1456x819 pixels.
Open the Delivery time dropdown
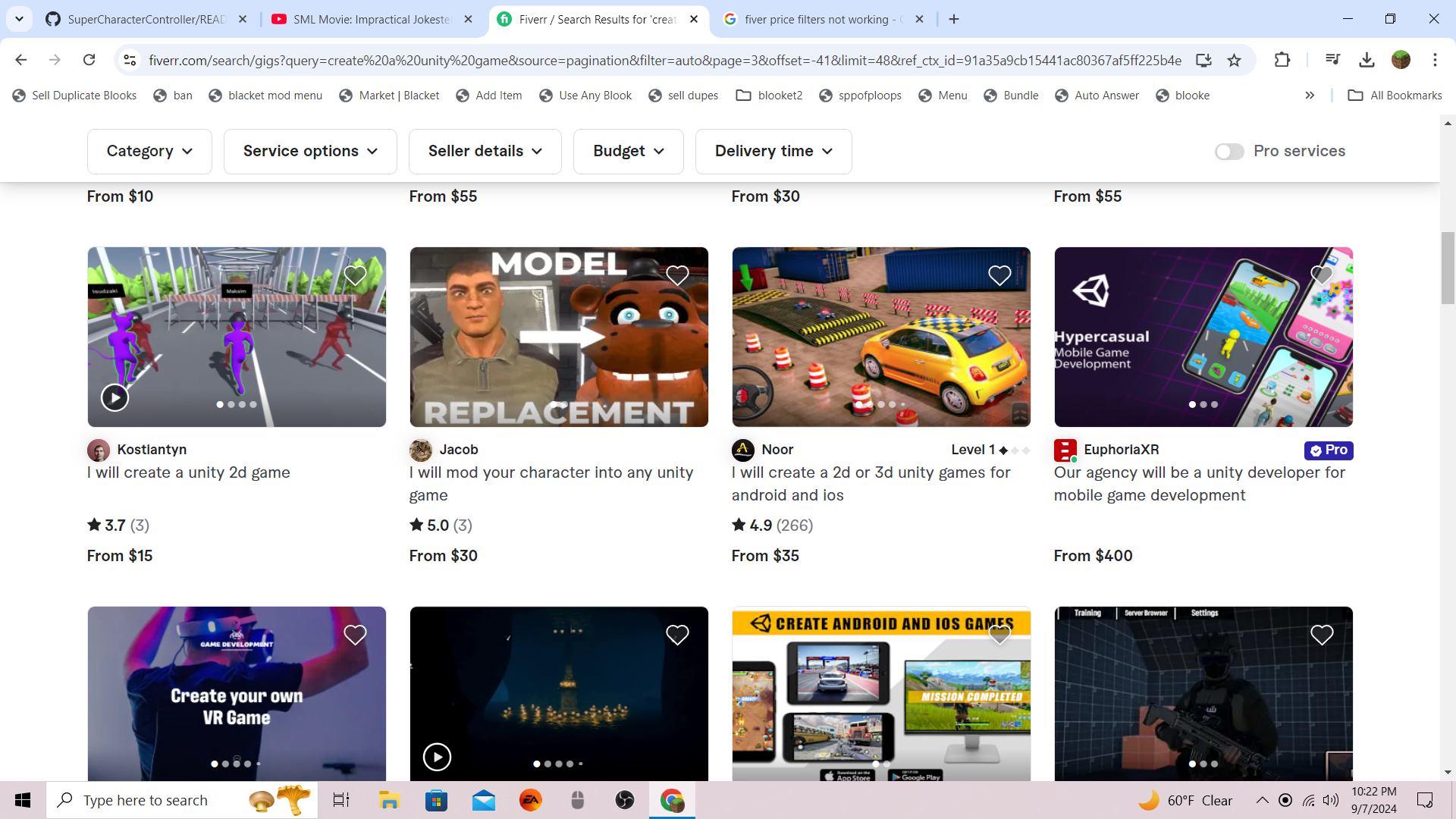coord(773,152)
